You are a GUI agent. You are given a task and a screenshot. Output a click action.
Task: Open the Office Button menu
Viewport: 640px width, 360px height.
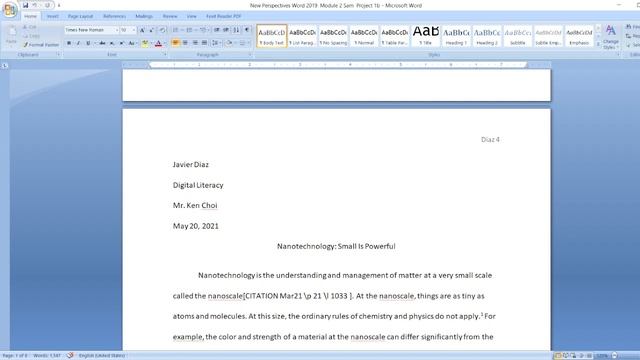pyautogui.click(x=9, y=9)
